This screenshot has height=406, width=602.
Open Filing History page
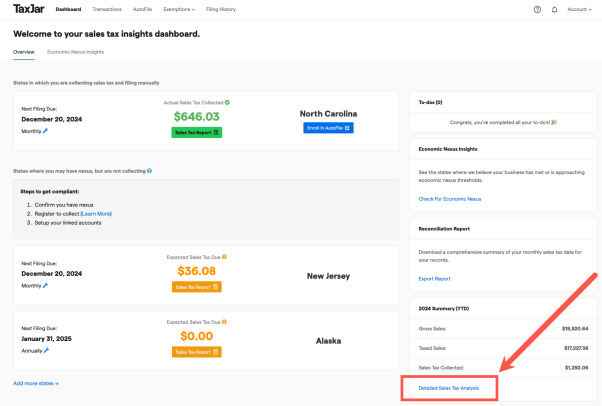click(221, 9)
